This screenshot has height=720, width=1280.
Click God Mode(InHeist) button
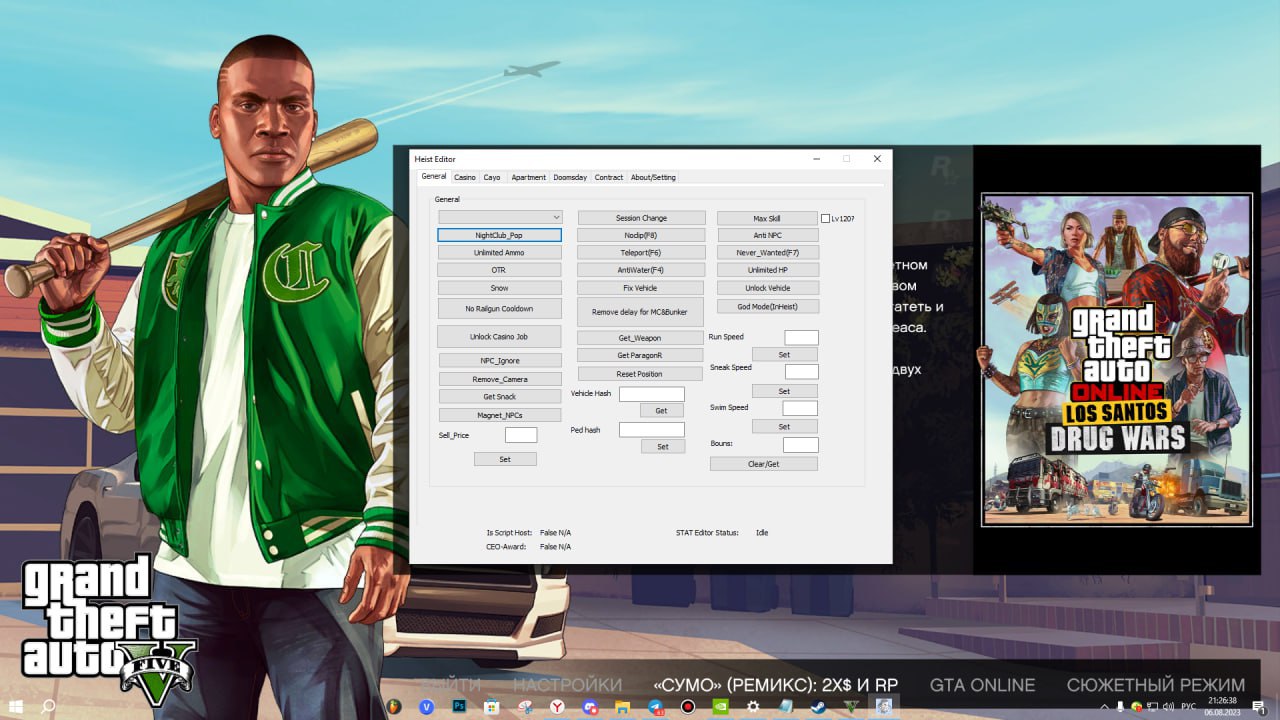(767, 306)
